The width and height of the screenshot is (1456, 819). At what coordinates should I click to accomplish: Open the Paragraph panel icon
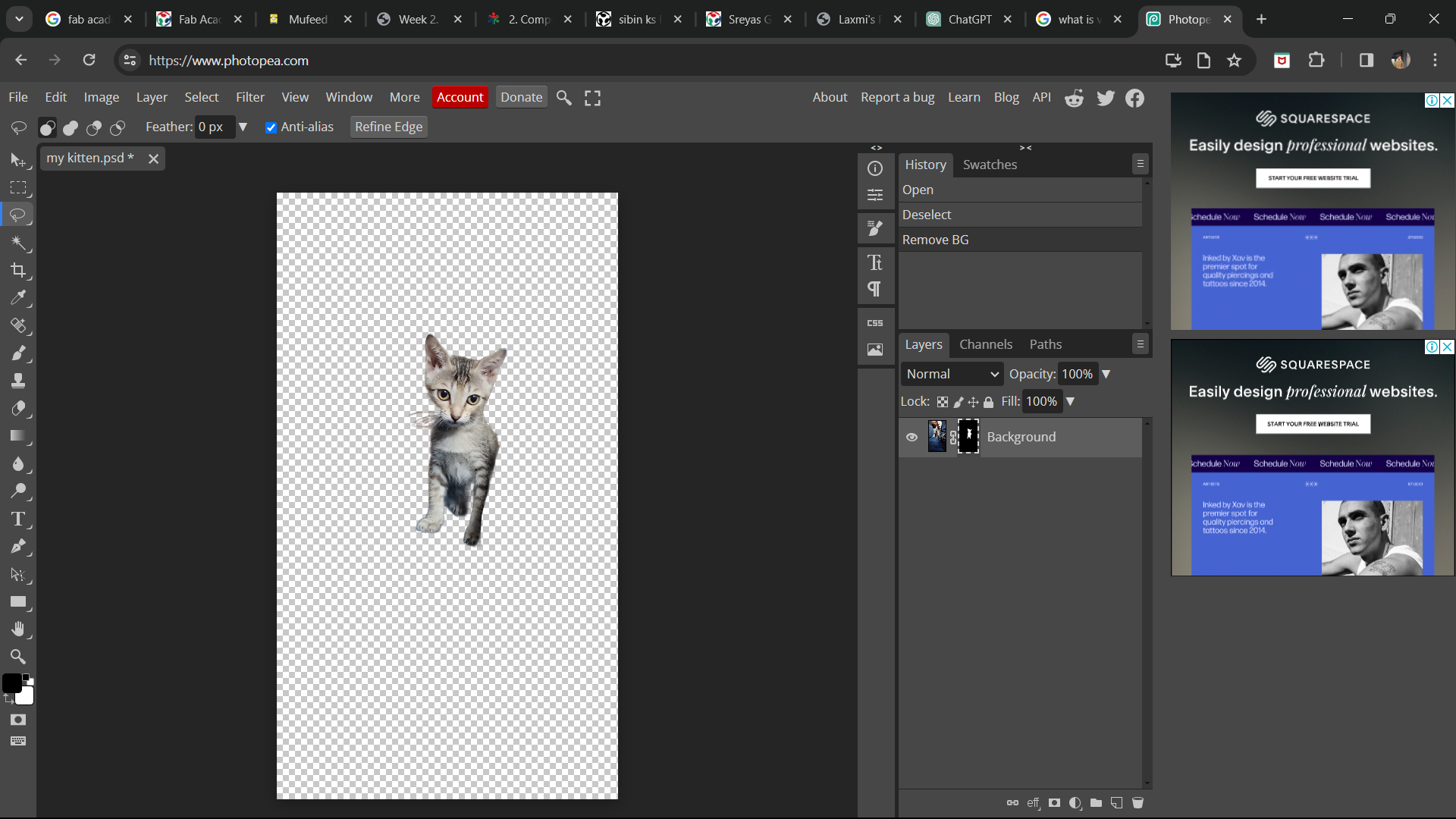(875, 289)
